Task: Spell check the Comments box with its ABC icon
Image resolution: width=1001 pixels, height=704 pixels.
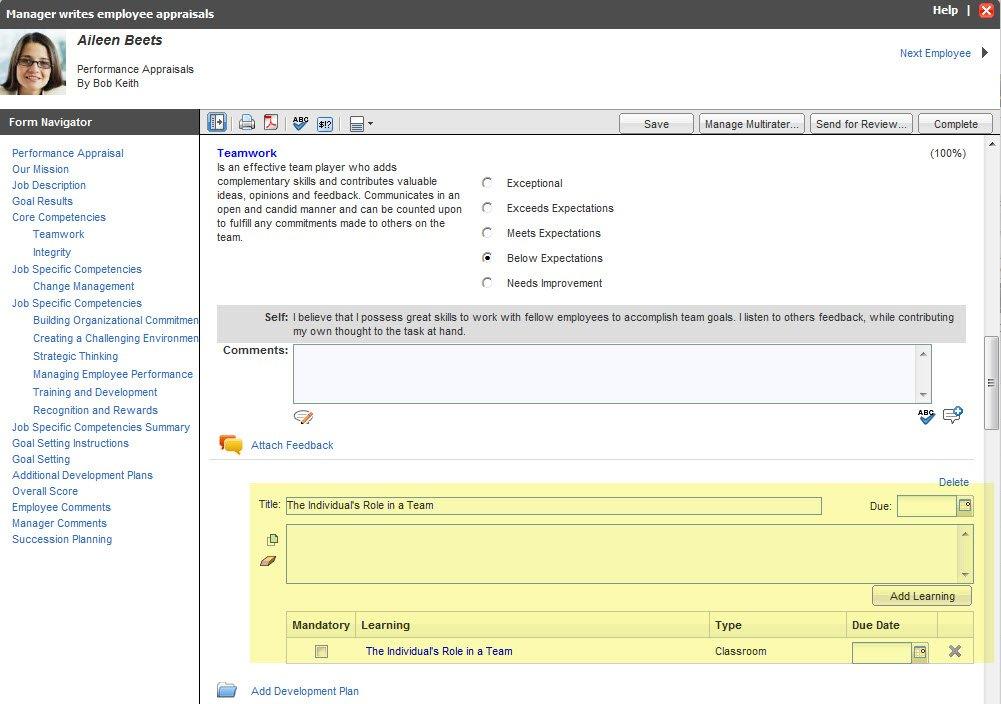Action: pyautogui.click(x=926, y=416)
